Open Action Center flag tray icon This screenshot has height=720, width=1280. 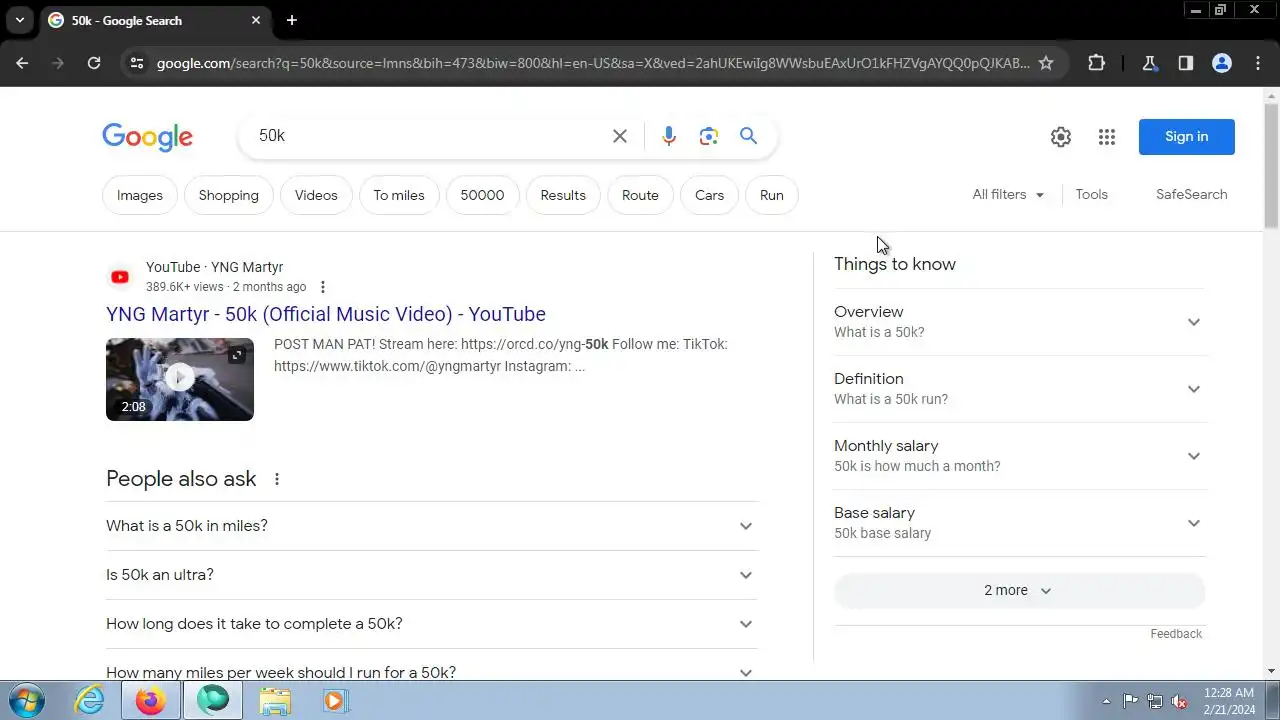click(1130, 701)
